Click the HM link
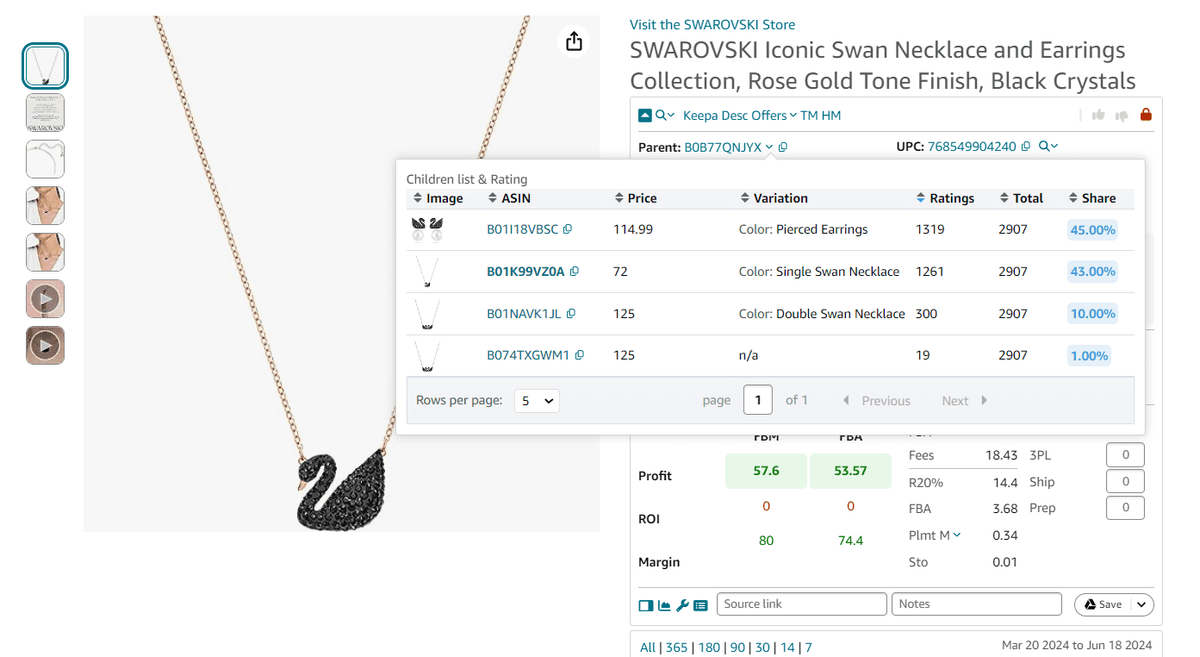The image size is (1200, 657). 831,116
